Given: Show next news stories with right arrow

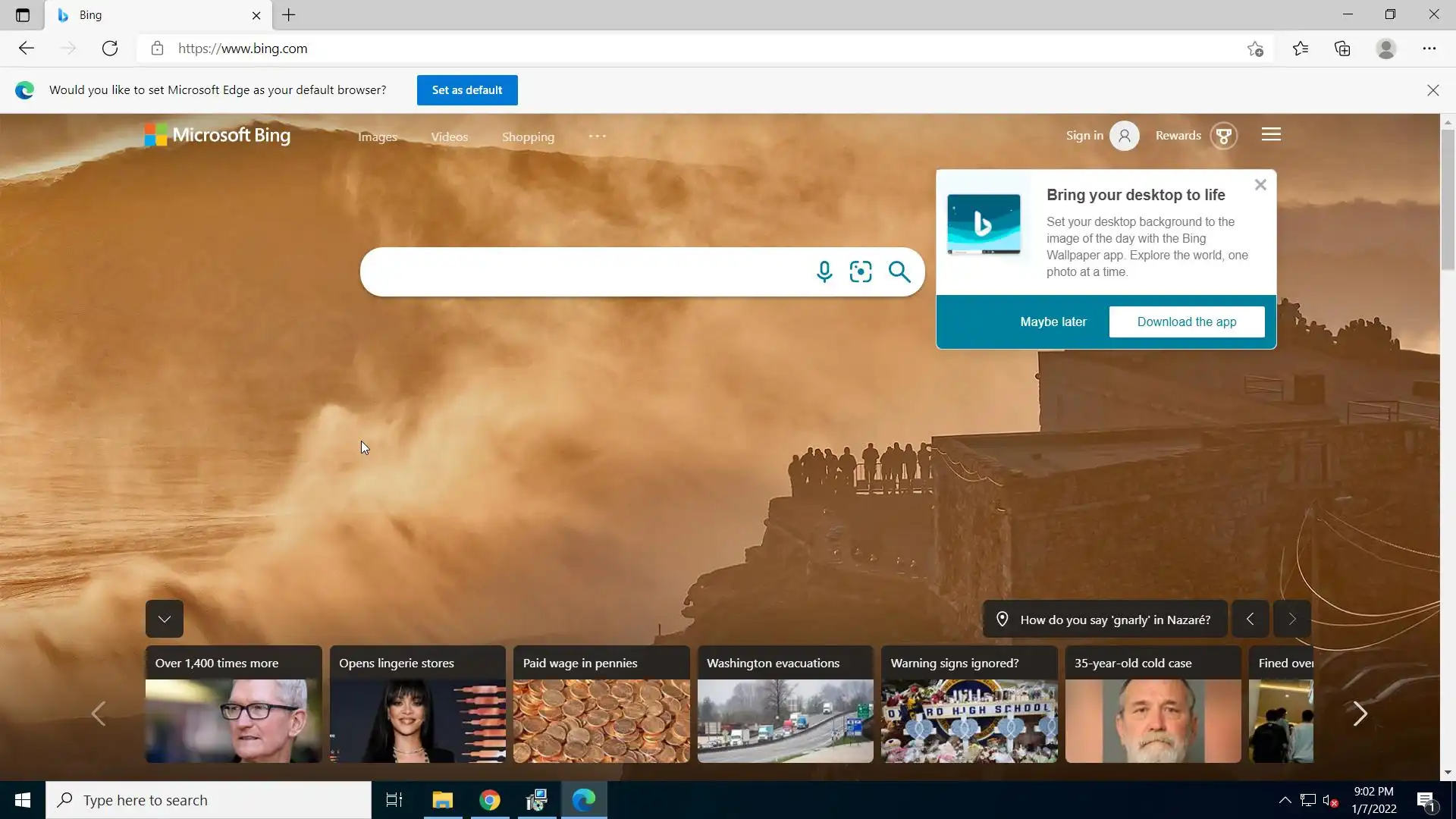Looking at the screenshot, I should [1360, 714].
